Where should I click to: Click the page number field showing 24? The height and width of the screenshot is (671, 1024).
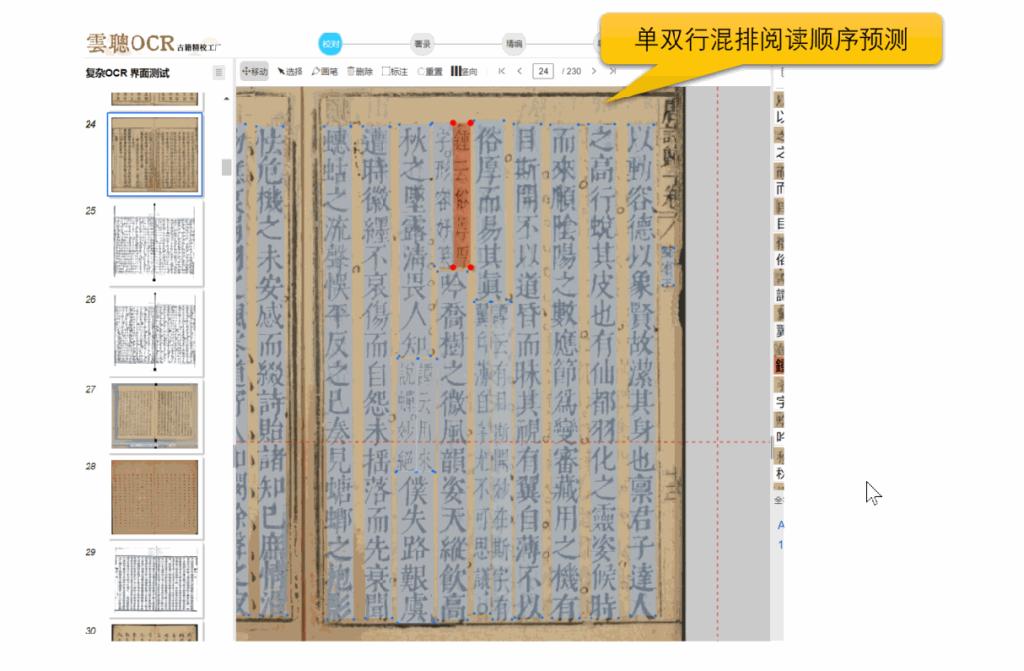(x=543, y=71)
